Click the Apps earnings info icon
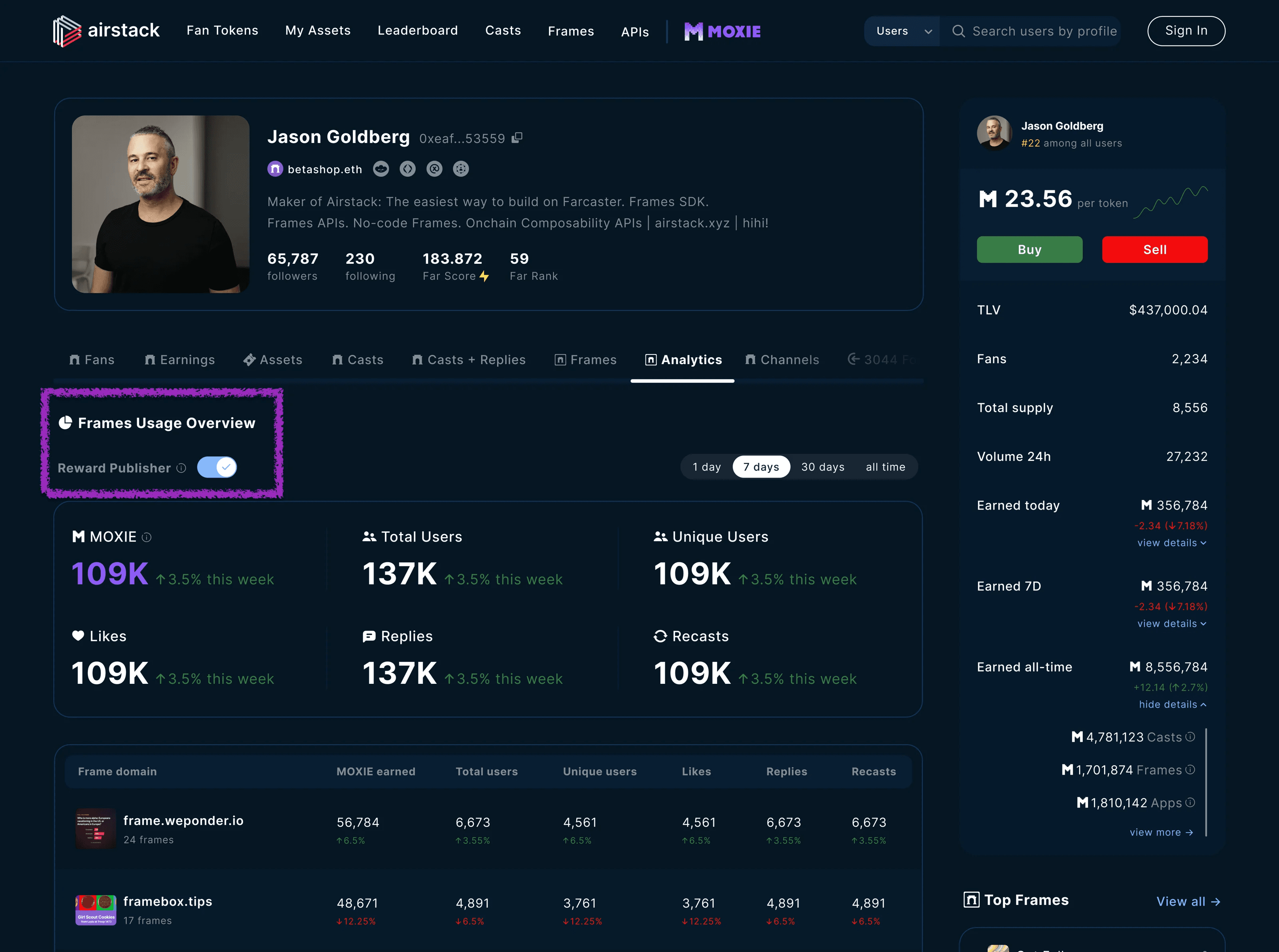 point(1190,802)
